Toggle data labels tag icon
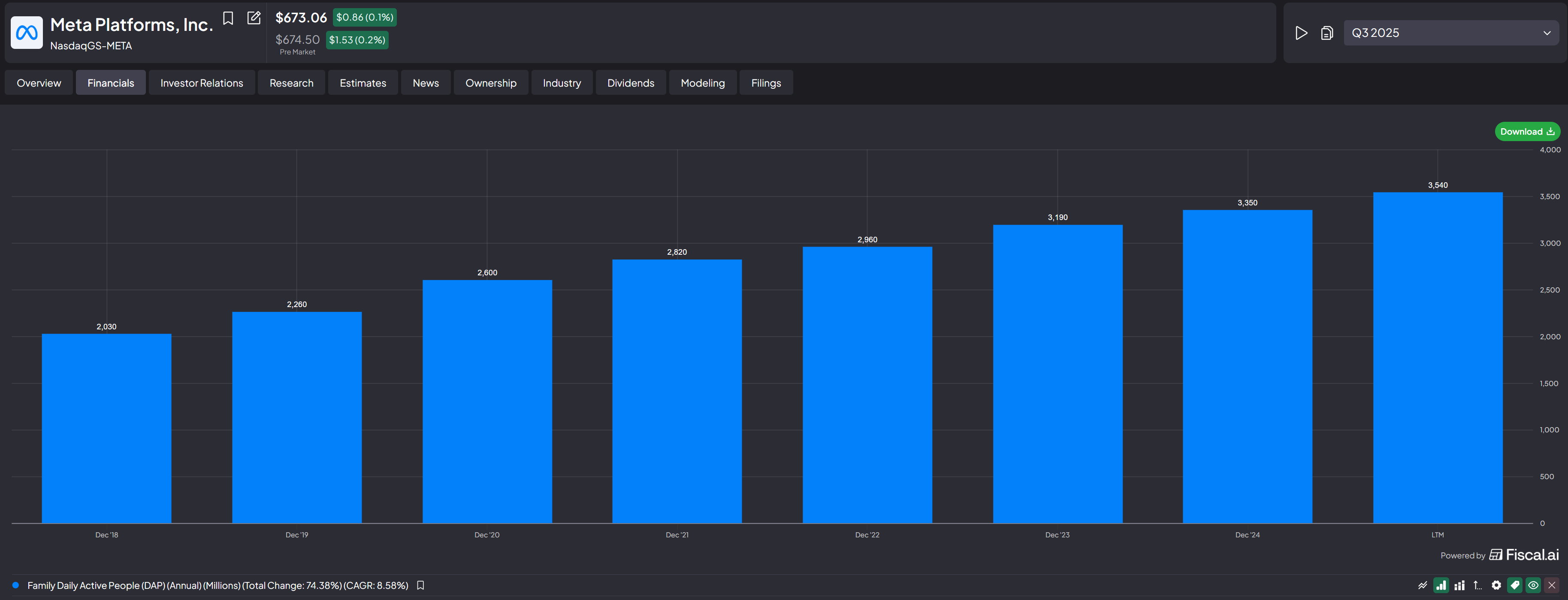 (1514, 585)
